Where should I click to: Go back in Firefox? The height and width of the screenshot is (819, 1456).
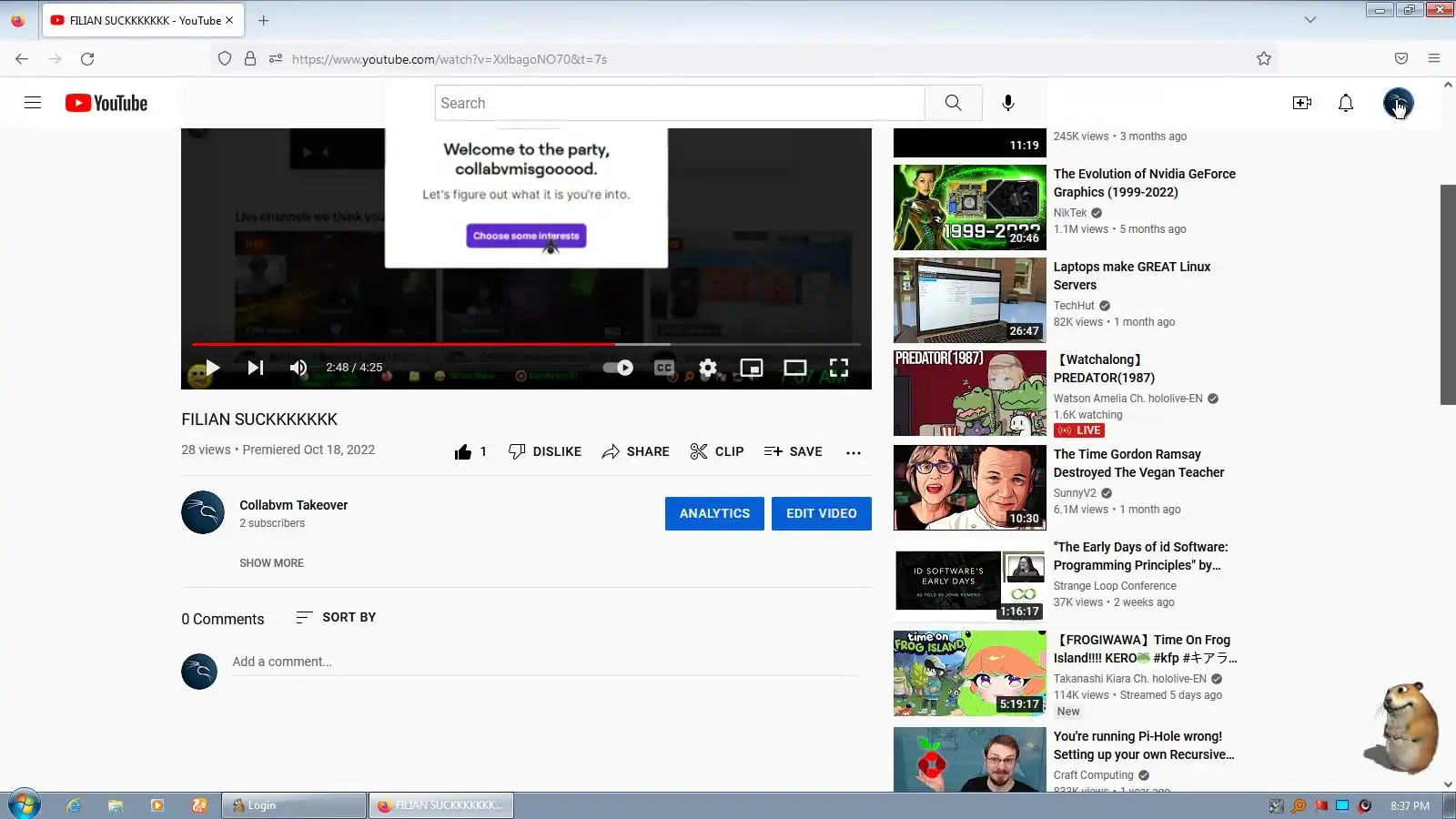[22, 59]
